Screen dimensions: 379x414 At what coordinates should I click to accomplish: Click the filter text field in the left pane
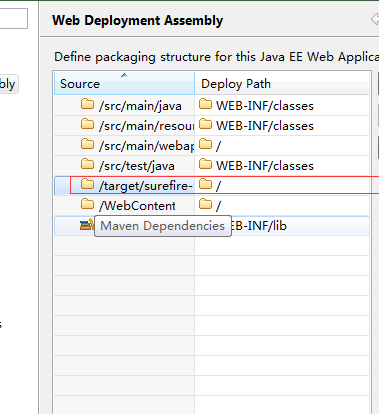(13, 19)
